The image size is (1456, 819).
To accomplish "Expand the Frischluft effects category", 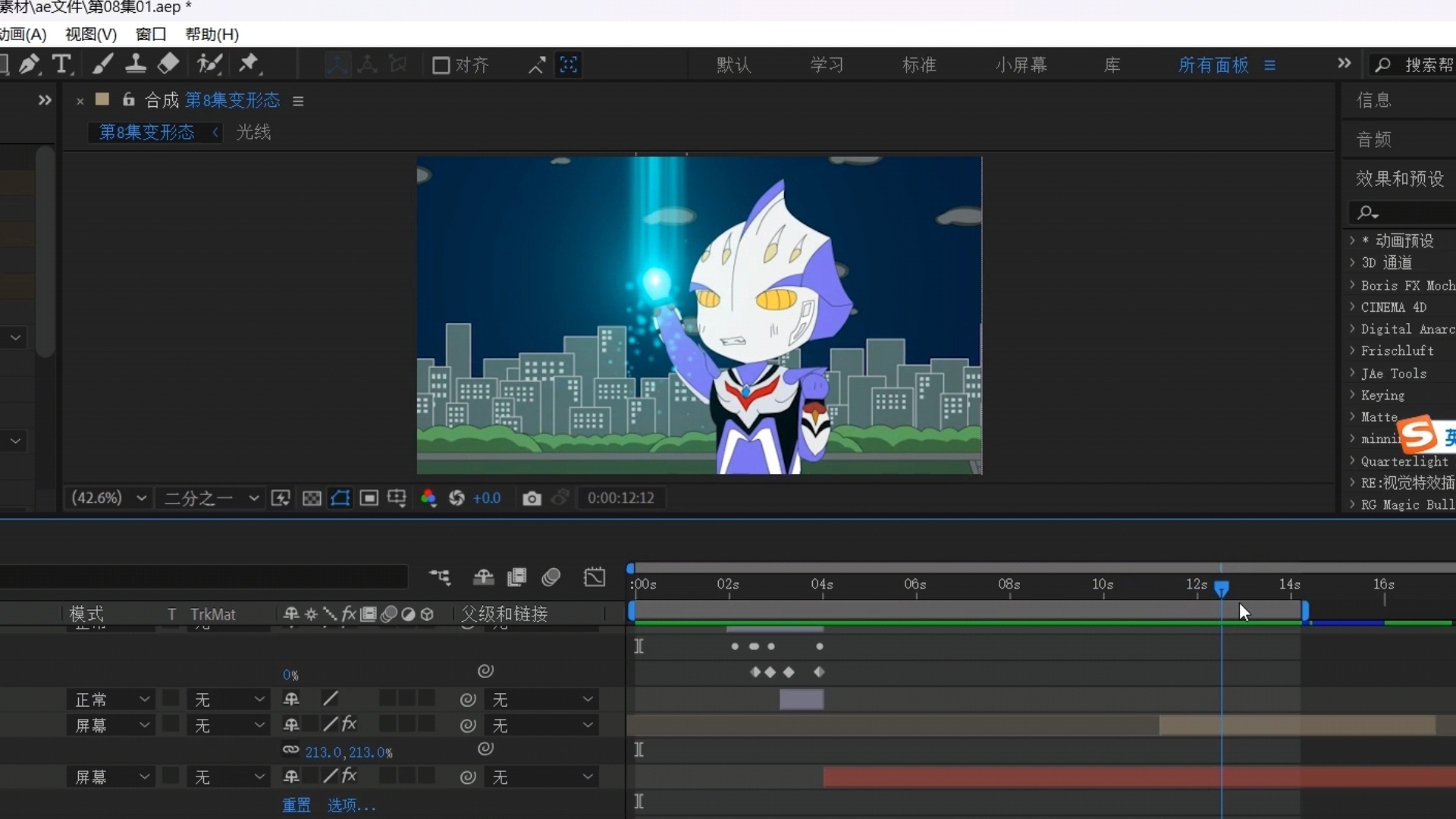I will [x=1352, y=350].
